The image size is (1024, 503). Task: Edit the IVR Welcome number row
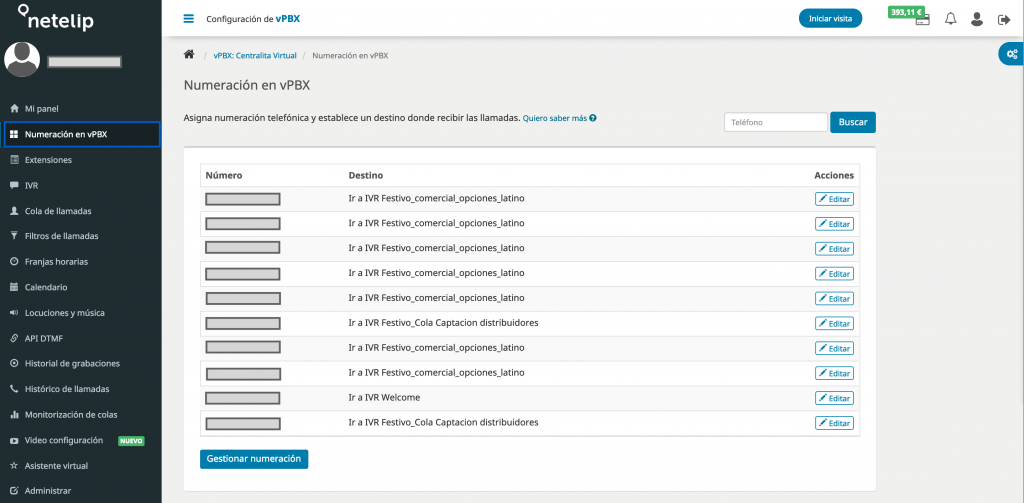834,398
